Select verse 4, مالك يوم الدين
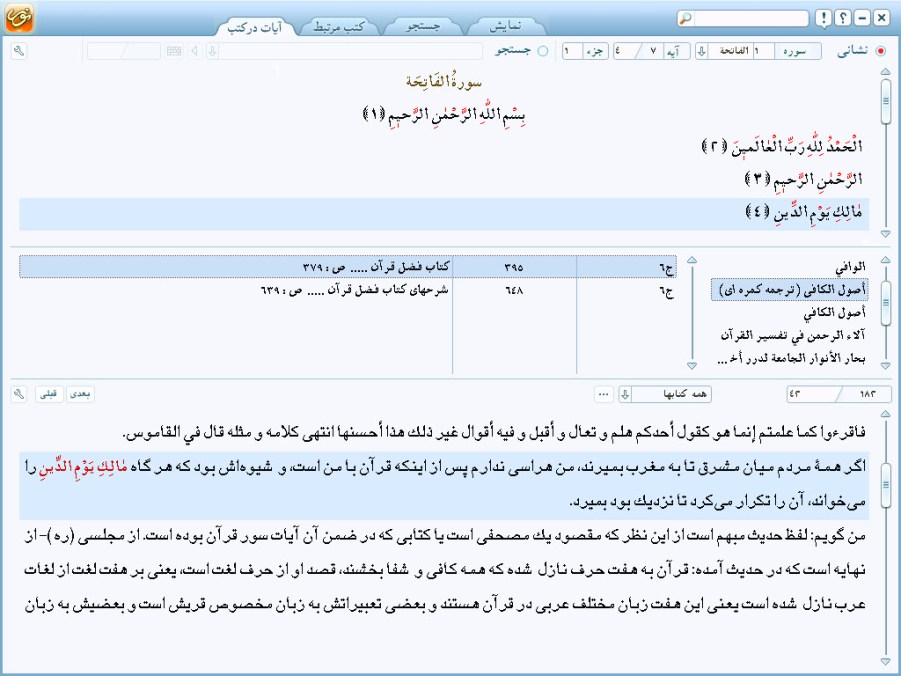This screenshot has width=901, height=676. 444,214
